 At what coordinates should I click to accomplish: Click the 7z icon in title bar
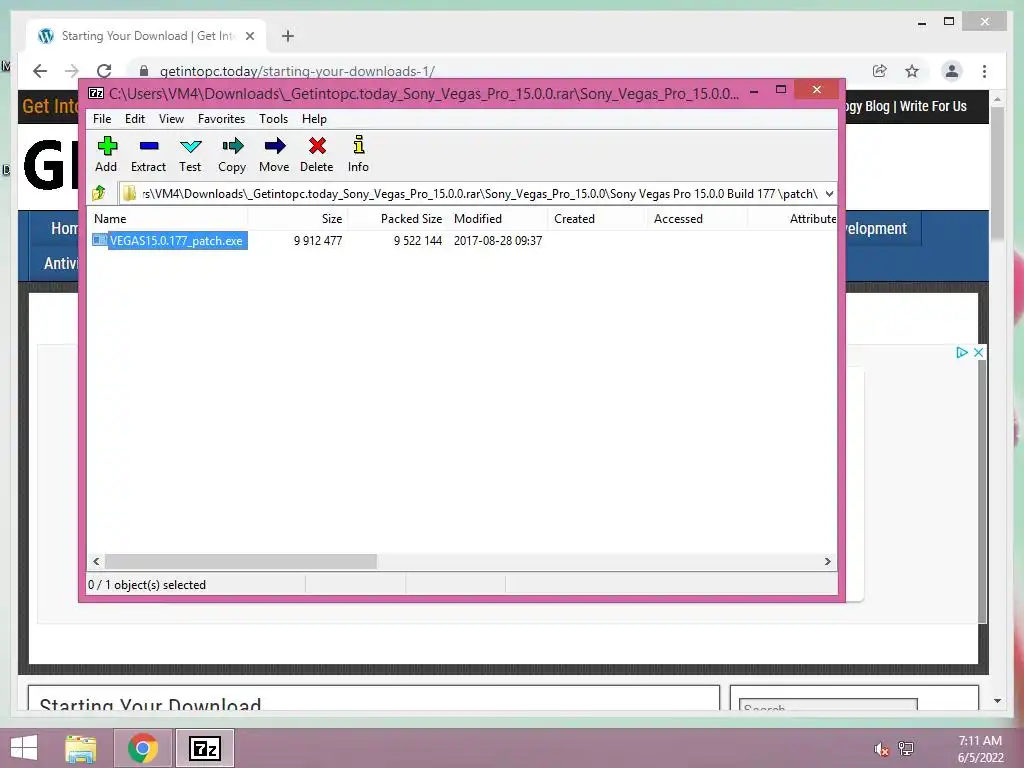point(96,93)
